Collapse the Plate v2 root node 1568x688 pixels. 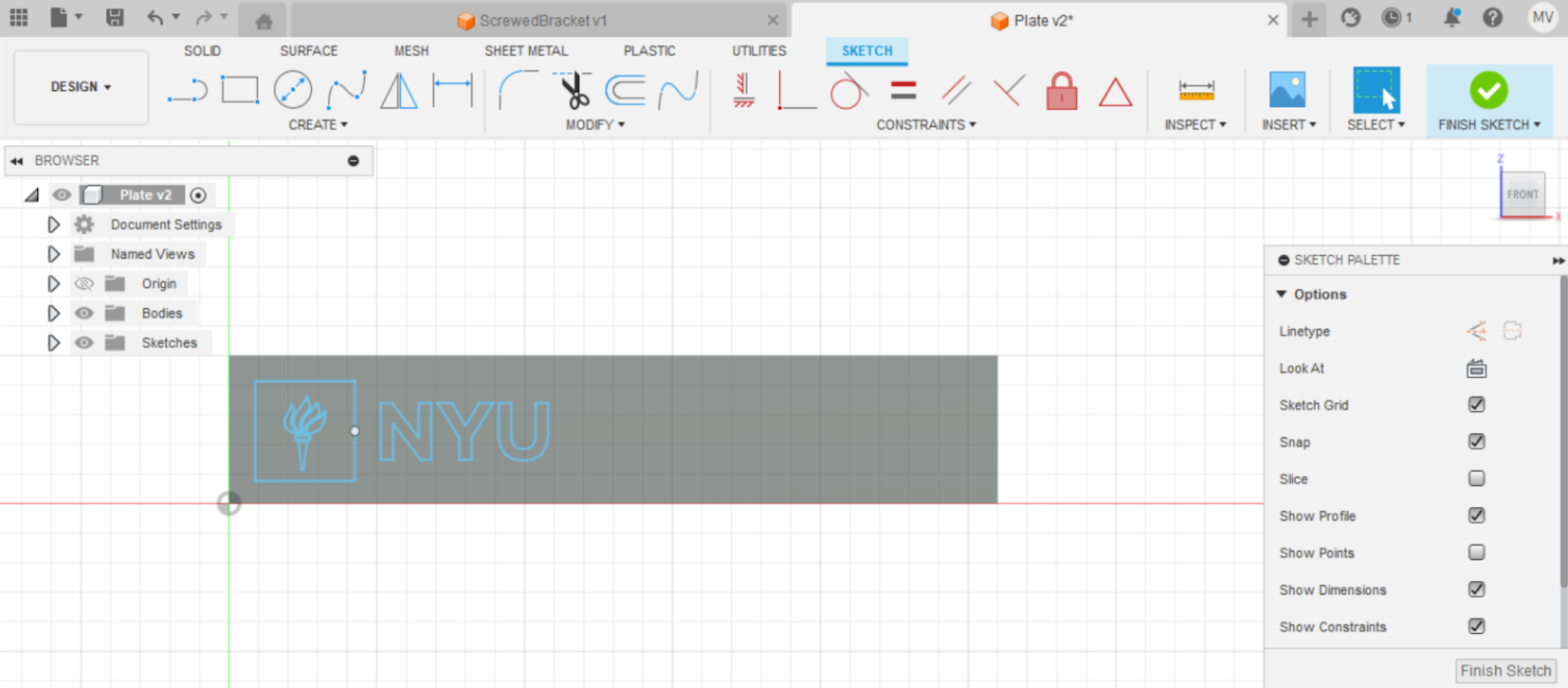point(31,195)
